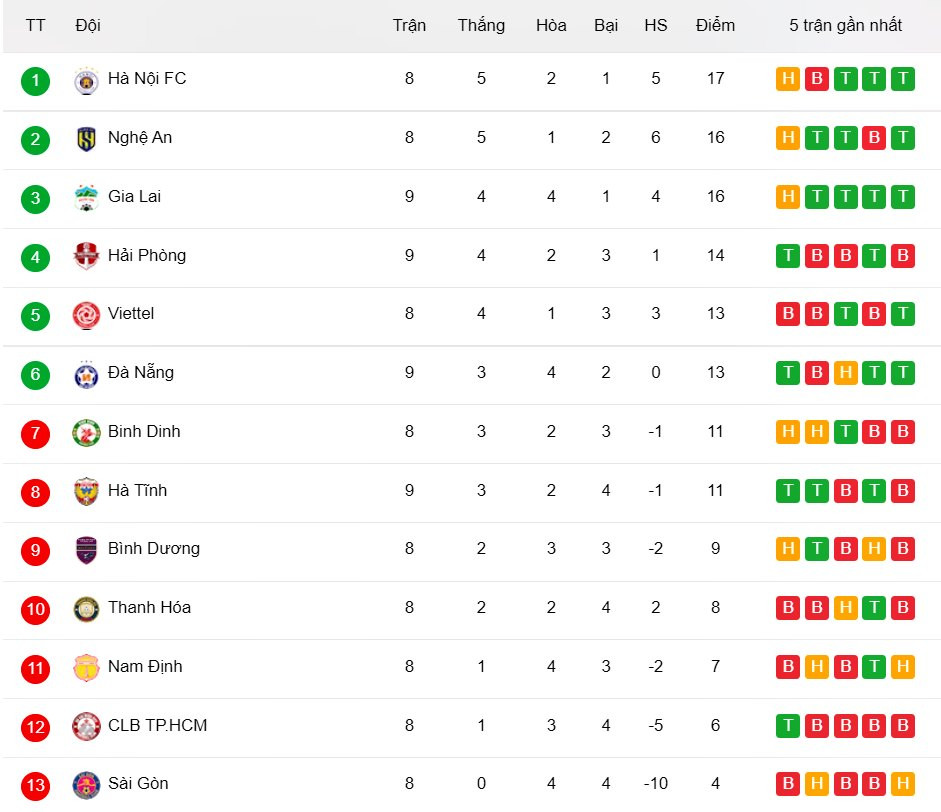Click the Bình Dương club crest
This screenshot has width=941, height=812.
point(87,550)
